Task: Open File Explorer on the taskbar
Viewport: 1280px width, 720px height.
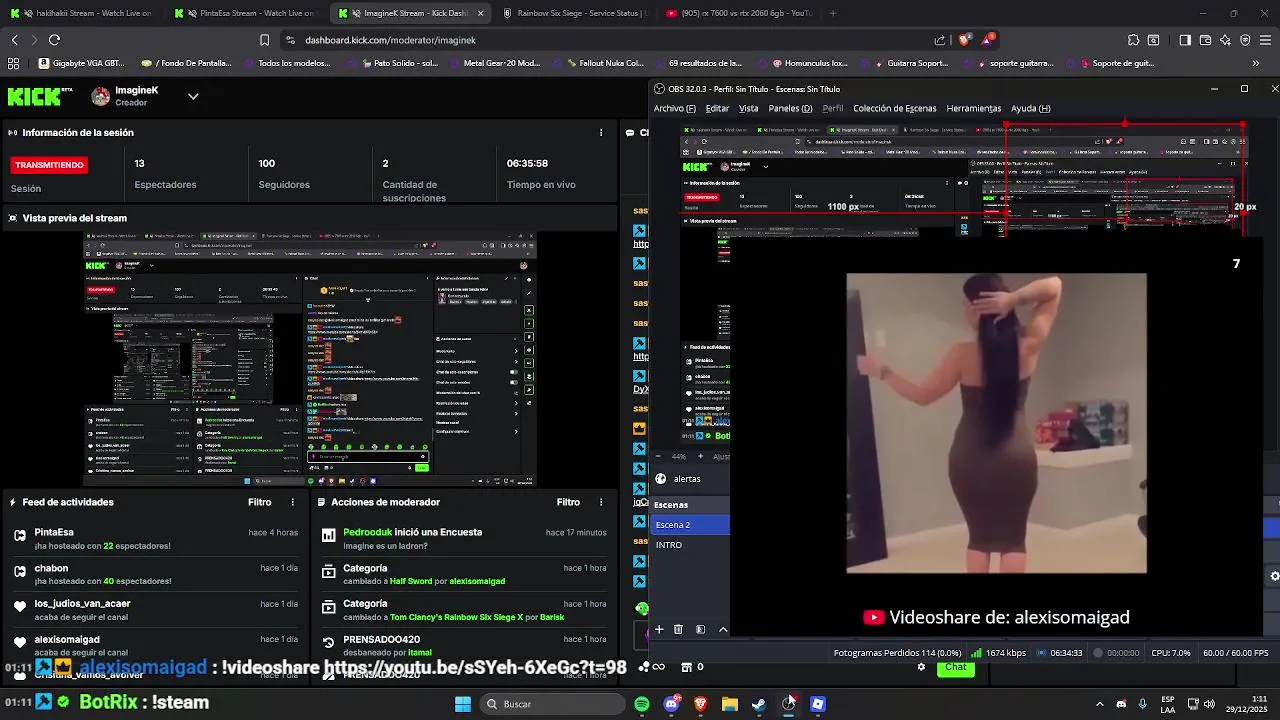Action: point(730,704)
